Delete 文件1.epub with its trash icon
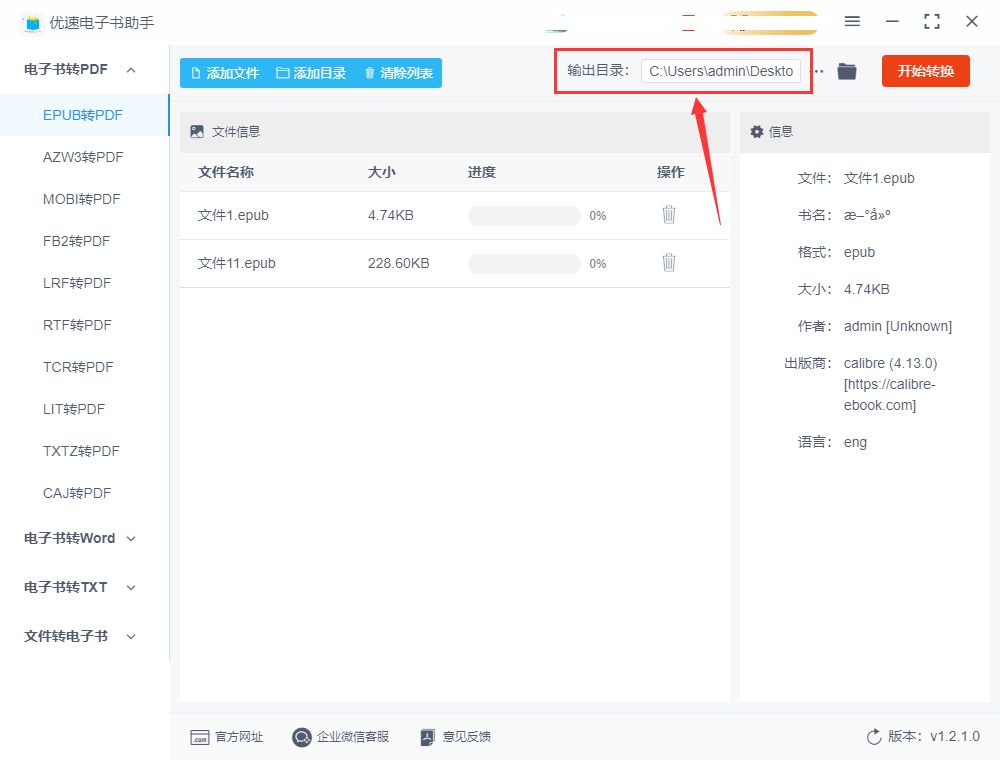The width and height of the screenshot is (1000, 760). click(668, 215)
